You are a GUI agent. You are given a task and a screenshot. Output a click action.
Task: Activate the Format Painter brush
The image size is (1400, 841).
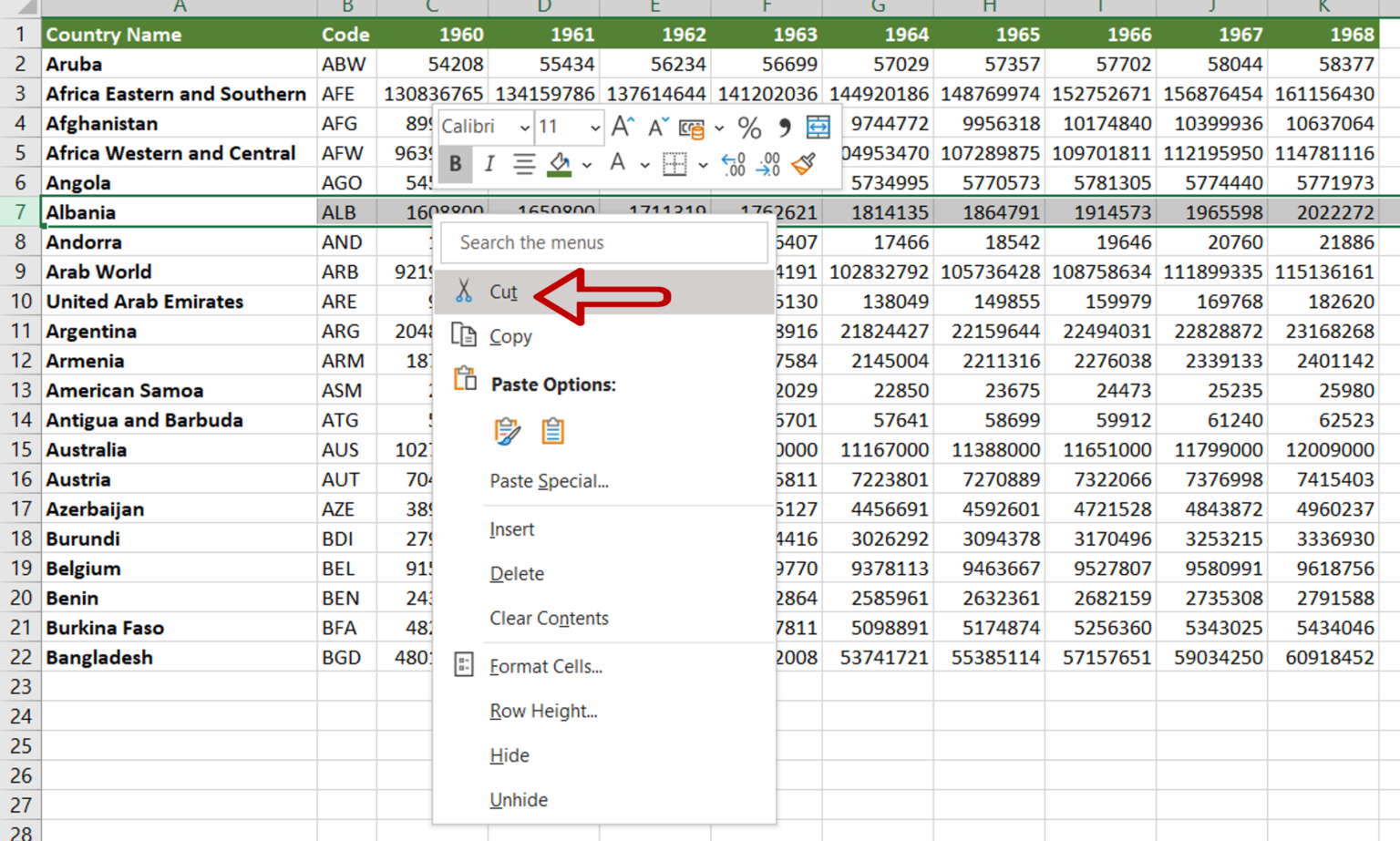804,164
